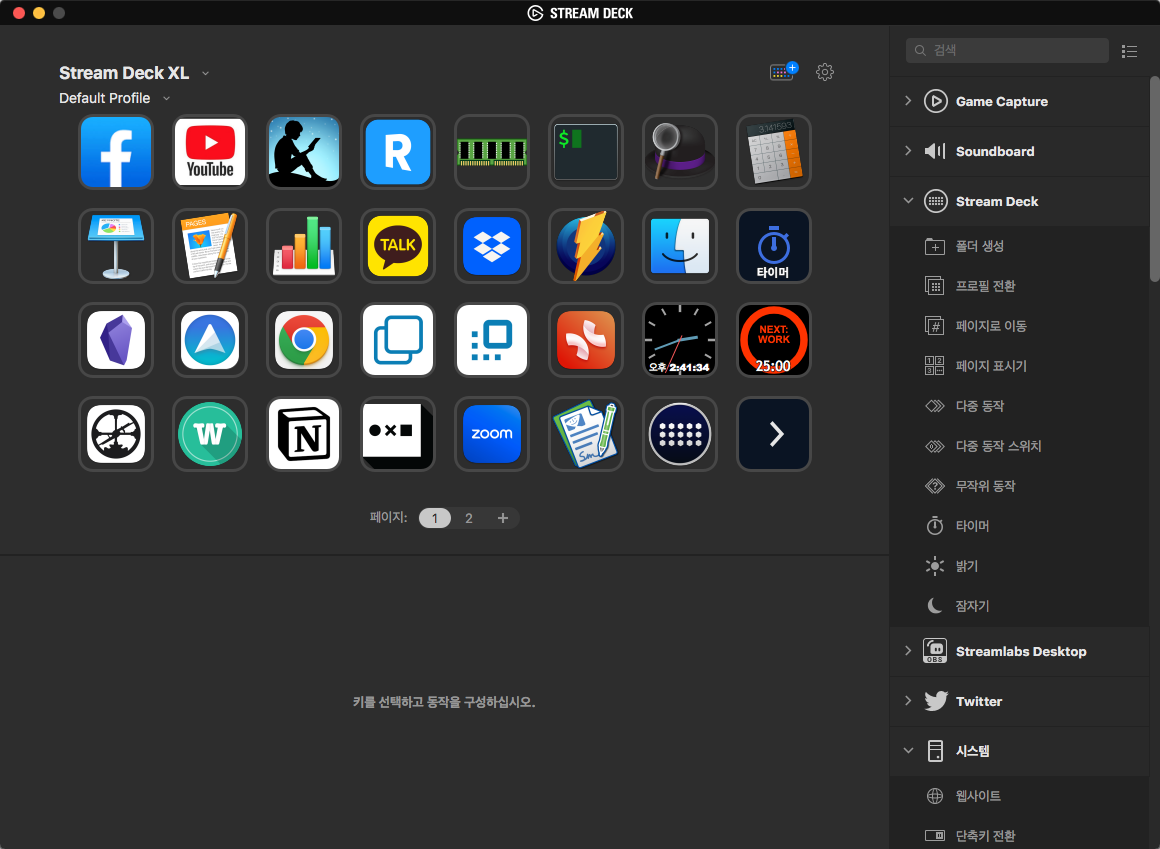1160x849 pixels.
Task: Select the Terminal dollar-prompt key
Action: click(x=586, y=152)
